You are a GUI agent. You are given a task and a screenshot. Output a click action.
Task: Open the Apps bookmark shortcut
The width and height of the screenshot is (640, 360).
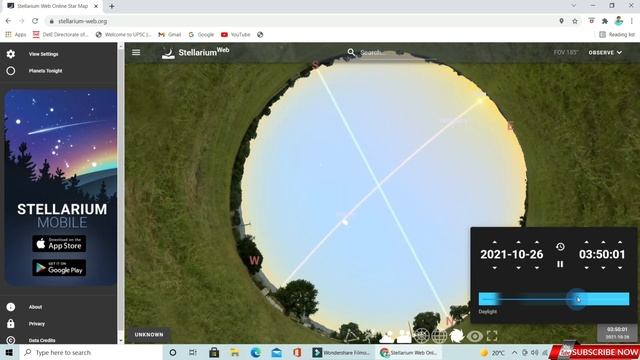click(x=16, y=35)
